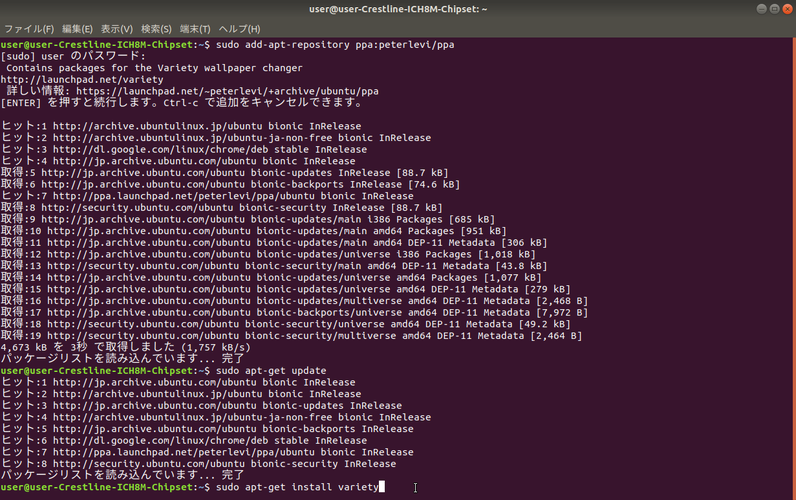Click the ヒット:3 bionic-updates InRelease line
Image resolution: width=796 pixels, height=500 pixels.
pos(202,406)
